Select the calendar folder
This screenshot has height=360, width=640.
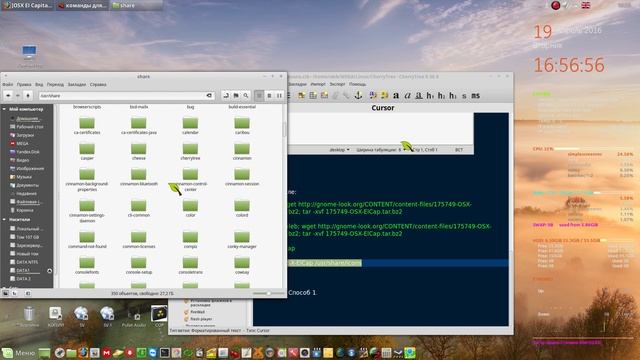coord(190,126)
